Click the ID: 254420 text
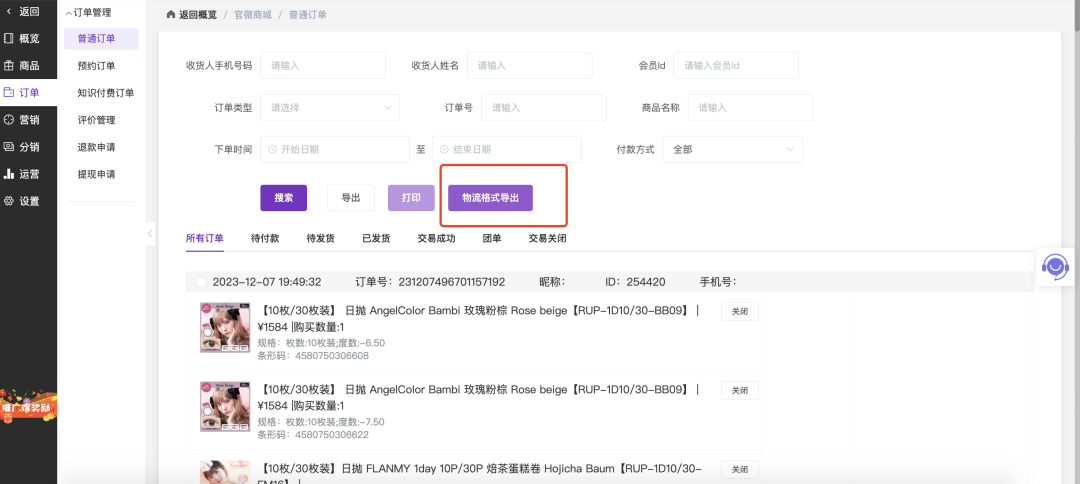 pyautogui.click(x=635, y=282)
